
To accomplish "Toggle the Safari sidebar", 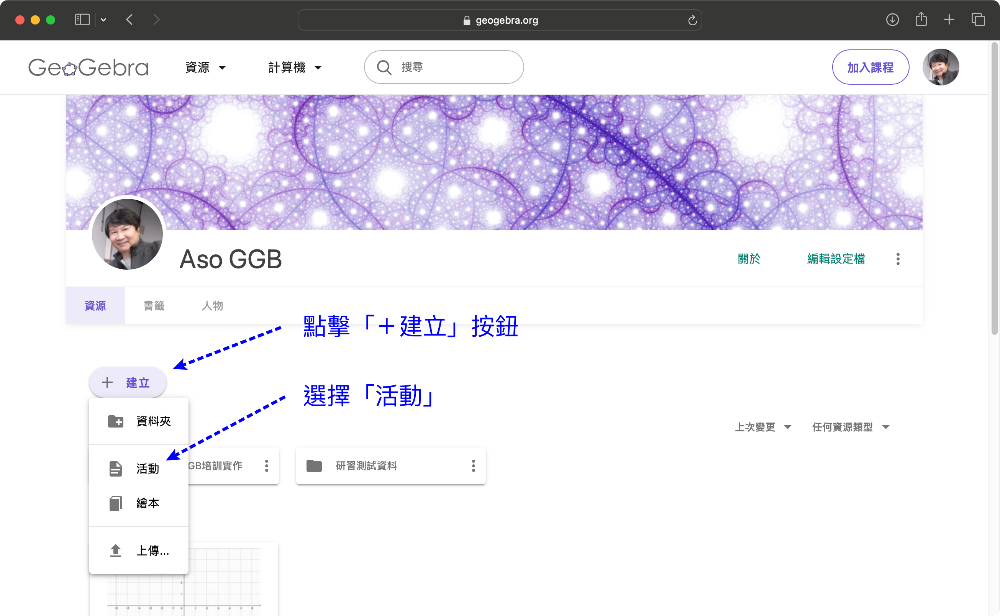I will 82,20.
